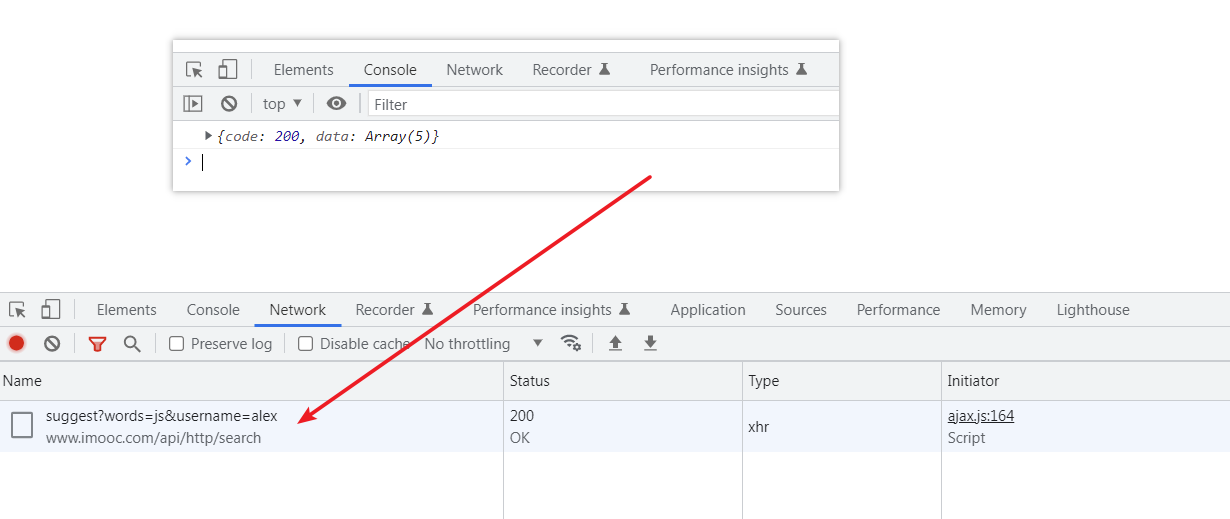1230x519 pixels.
Task: Open the No throttling dropdown
Action: click(484, 344)
